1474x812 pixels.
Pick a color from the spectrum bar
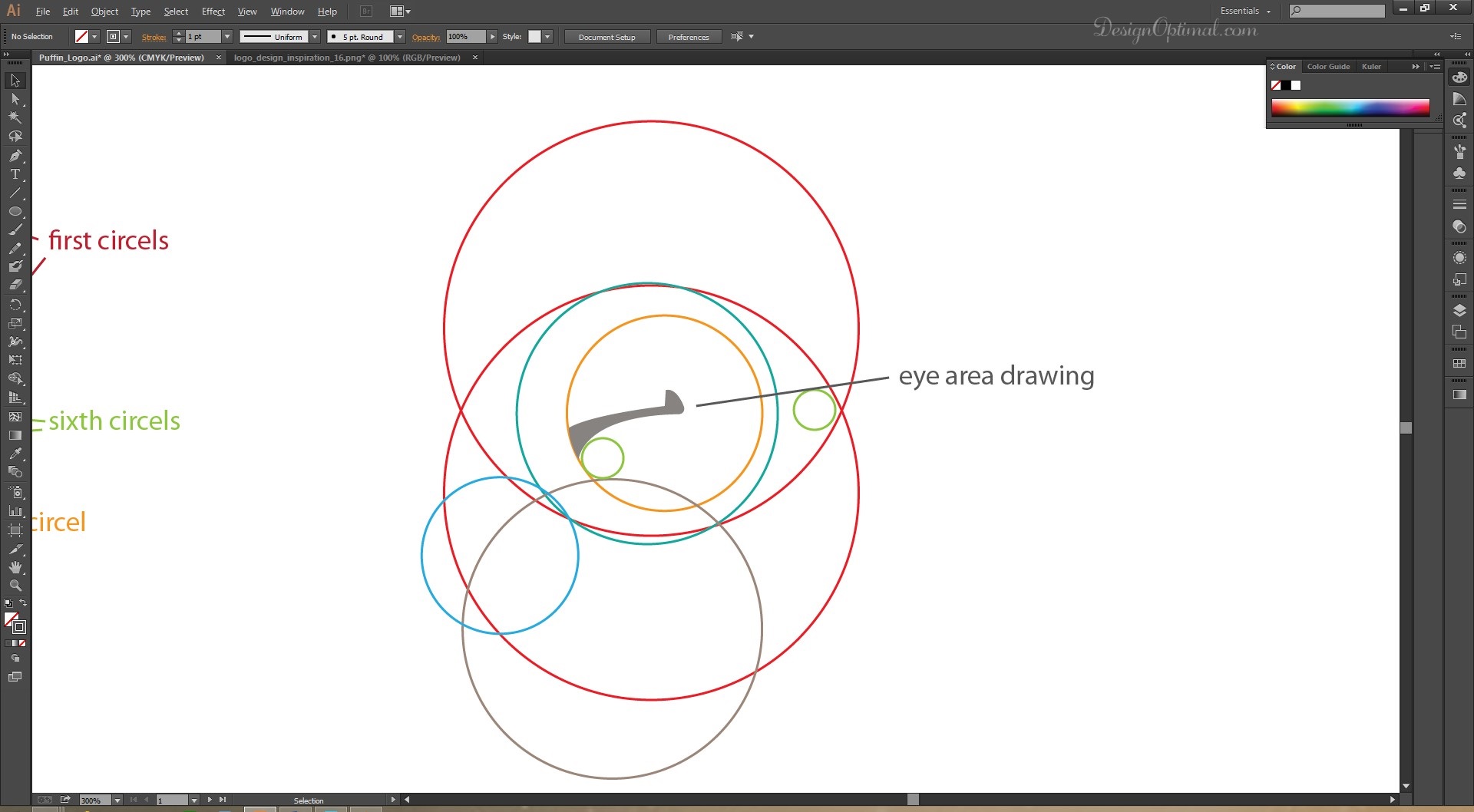1350,107
